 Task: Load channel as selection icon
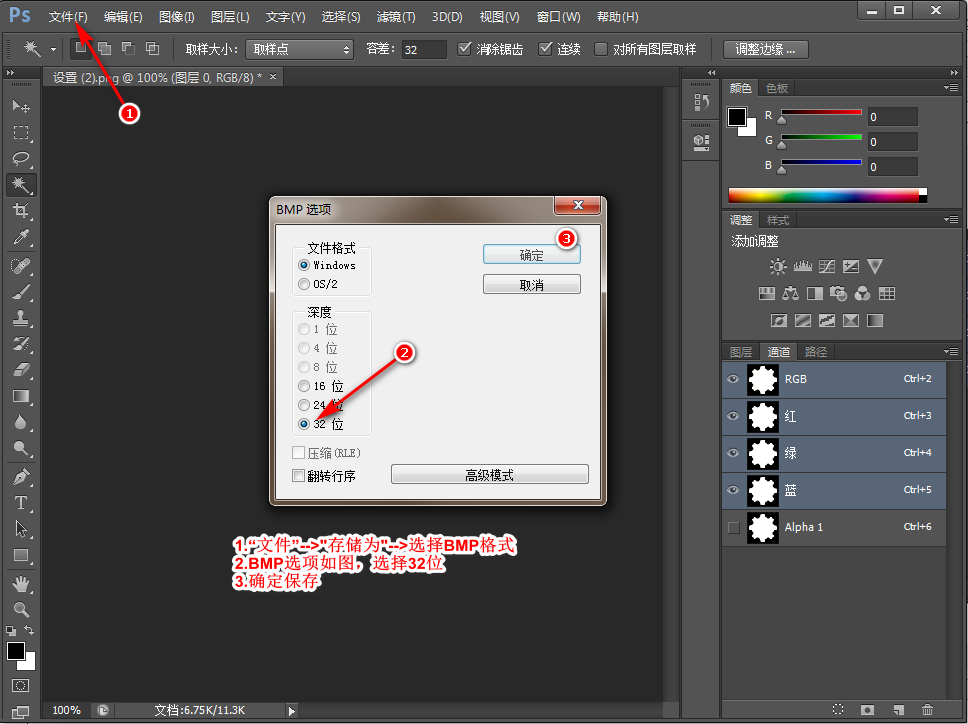pyautogui.click(x=838, y=710)
